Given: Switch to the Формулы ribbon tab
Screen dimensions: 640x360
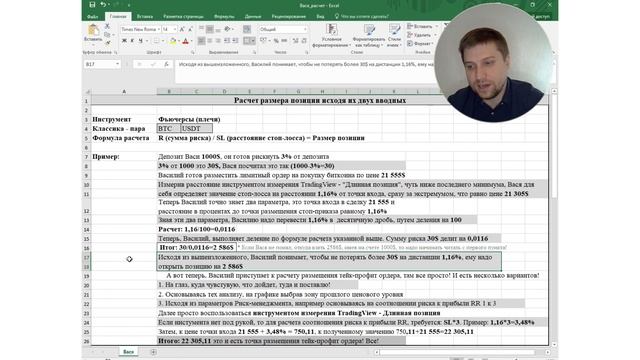Looking at the screenshot, I should [224, 16].
